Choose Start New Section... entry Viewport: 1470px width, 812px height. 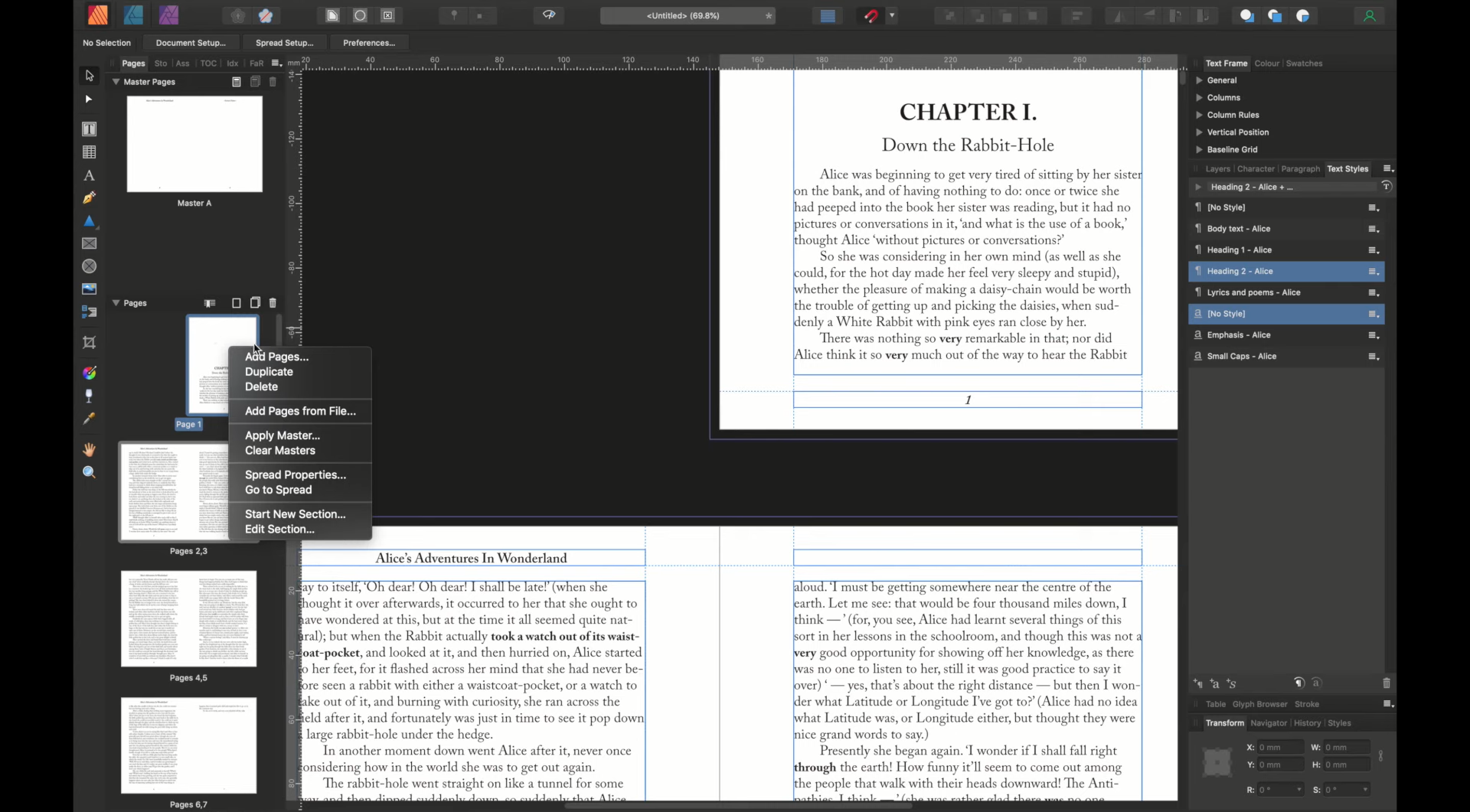tap(296, 514)
